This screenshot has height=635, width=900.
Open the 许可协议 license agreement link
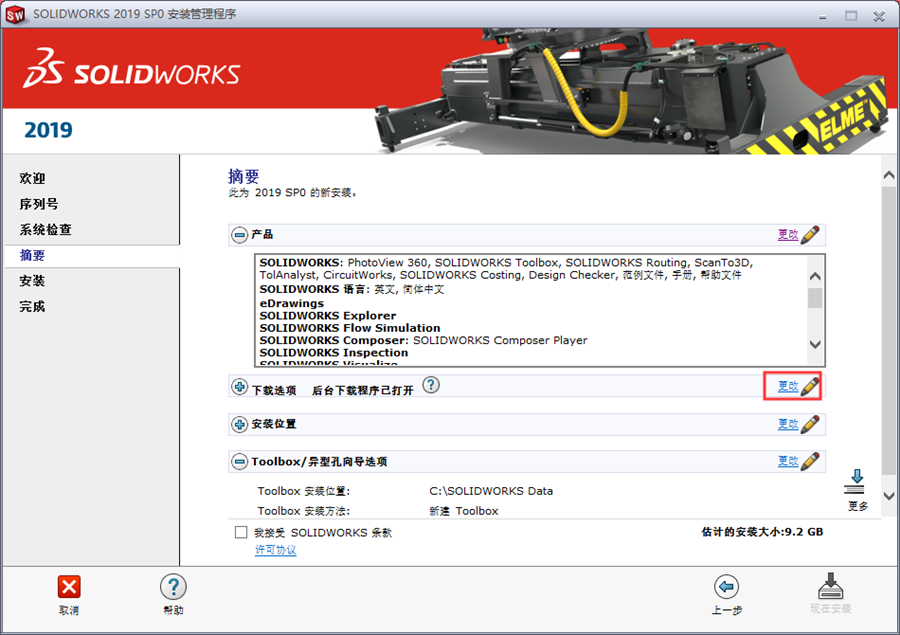pyautogui.click(x=276, y=550)
